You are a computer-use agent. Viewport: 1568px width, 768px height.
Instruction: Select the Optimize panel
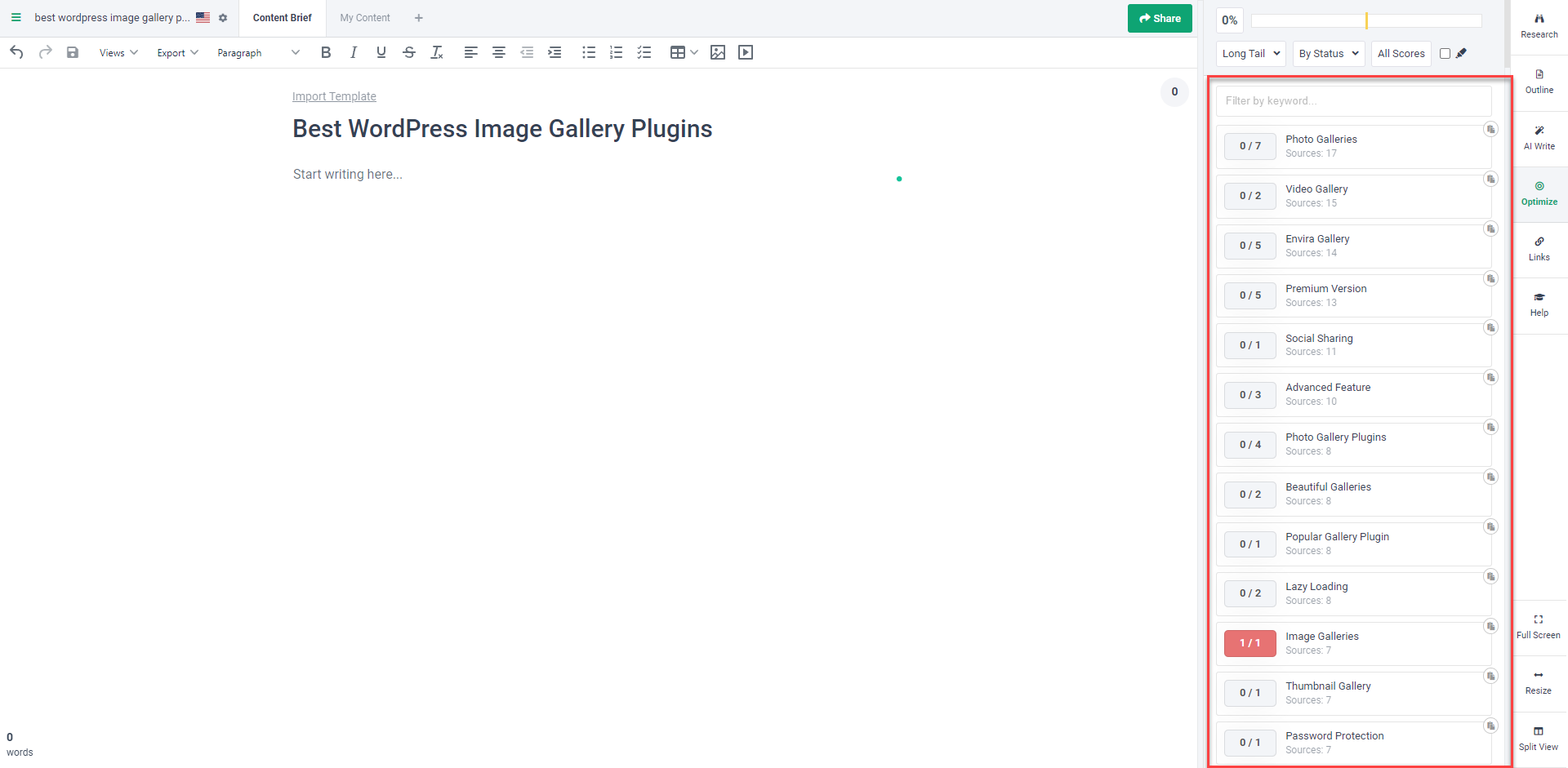1539,194
